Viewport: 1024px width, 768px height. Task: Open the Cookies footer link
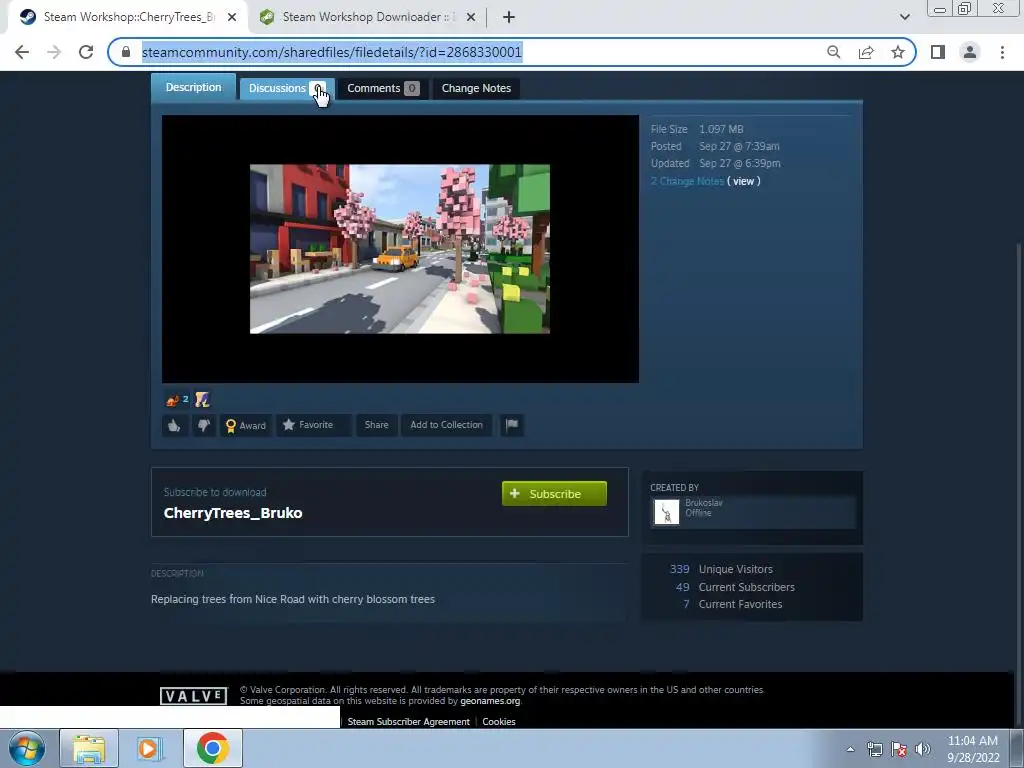pos(499,722)
